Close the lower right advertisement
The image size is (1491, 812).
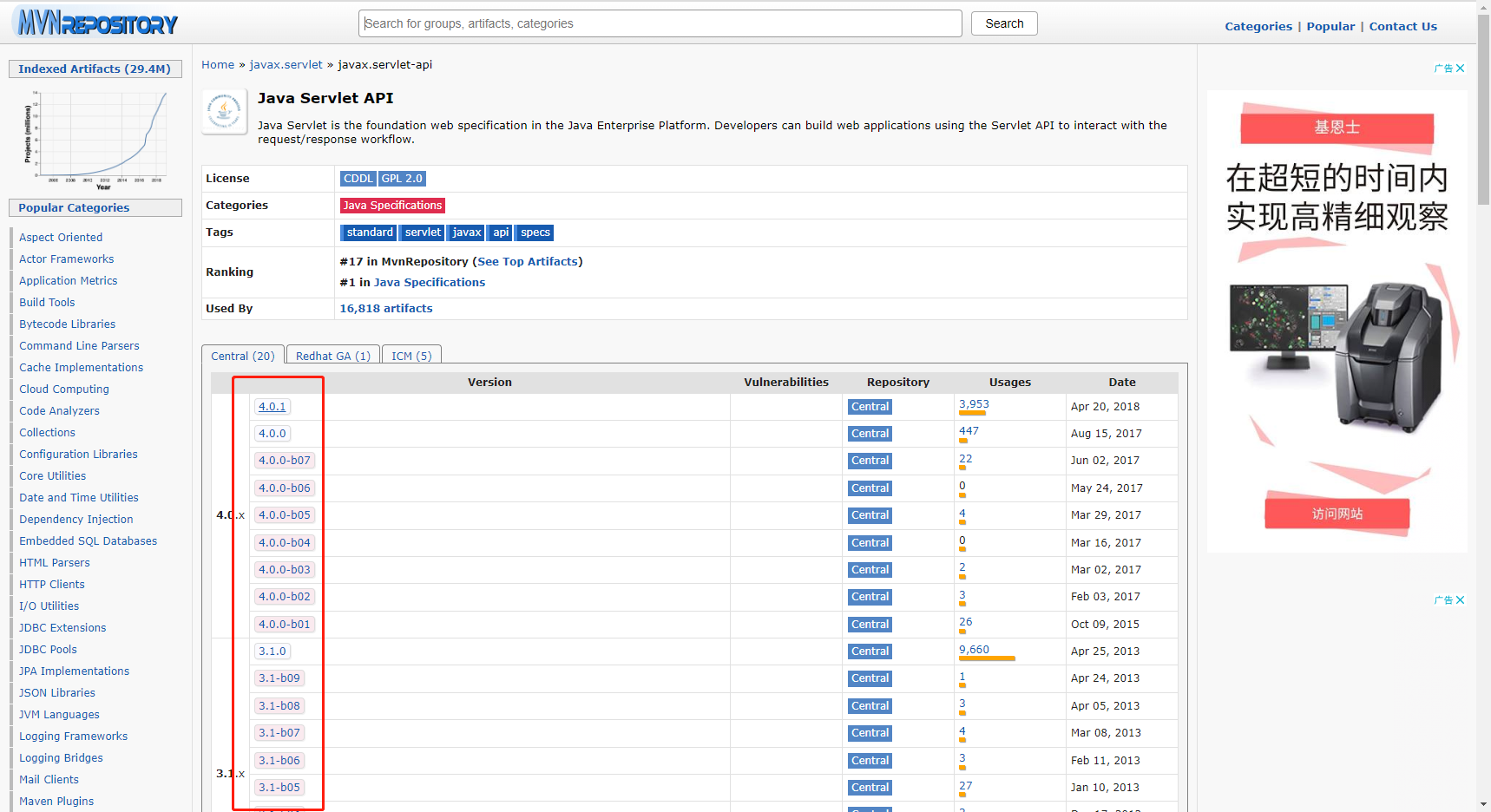coord(1460,600)
